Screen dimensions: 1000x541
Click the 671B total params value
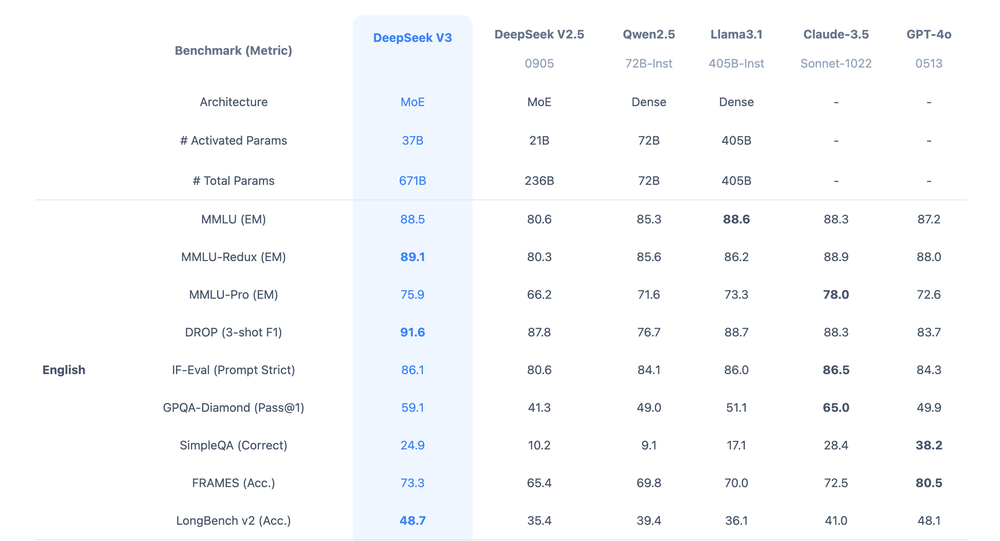click(x=412, y=181)
